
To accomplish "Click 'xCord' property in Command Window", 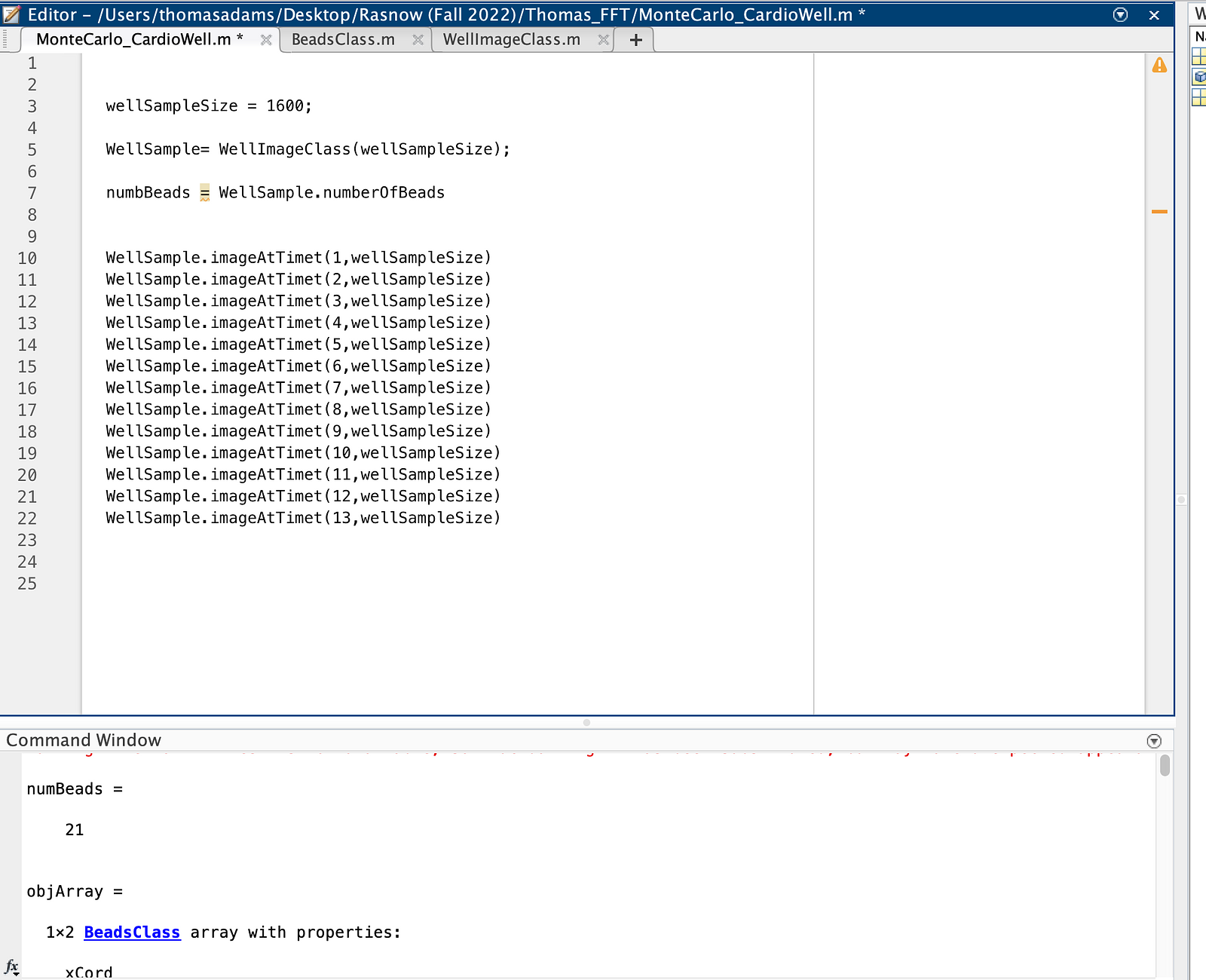I will pyautogui.click(x=89, y=972).
